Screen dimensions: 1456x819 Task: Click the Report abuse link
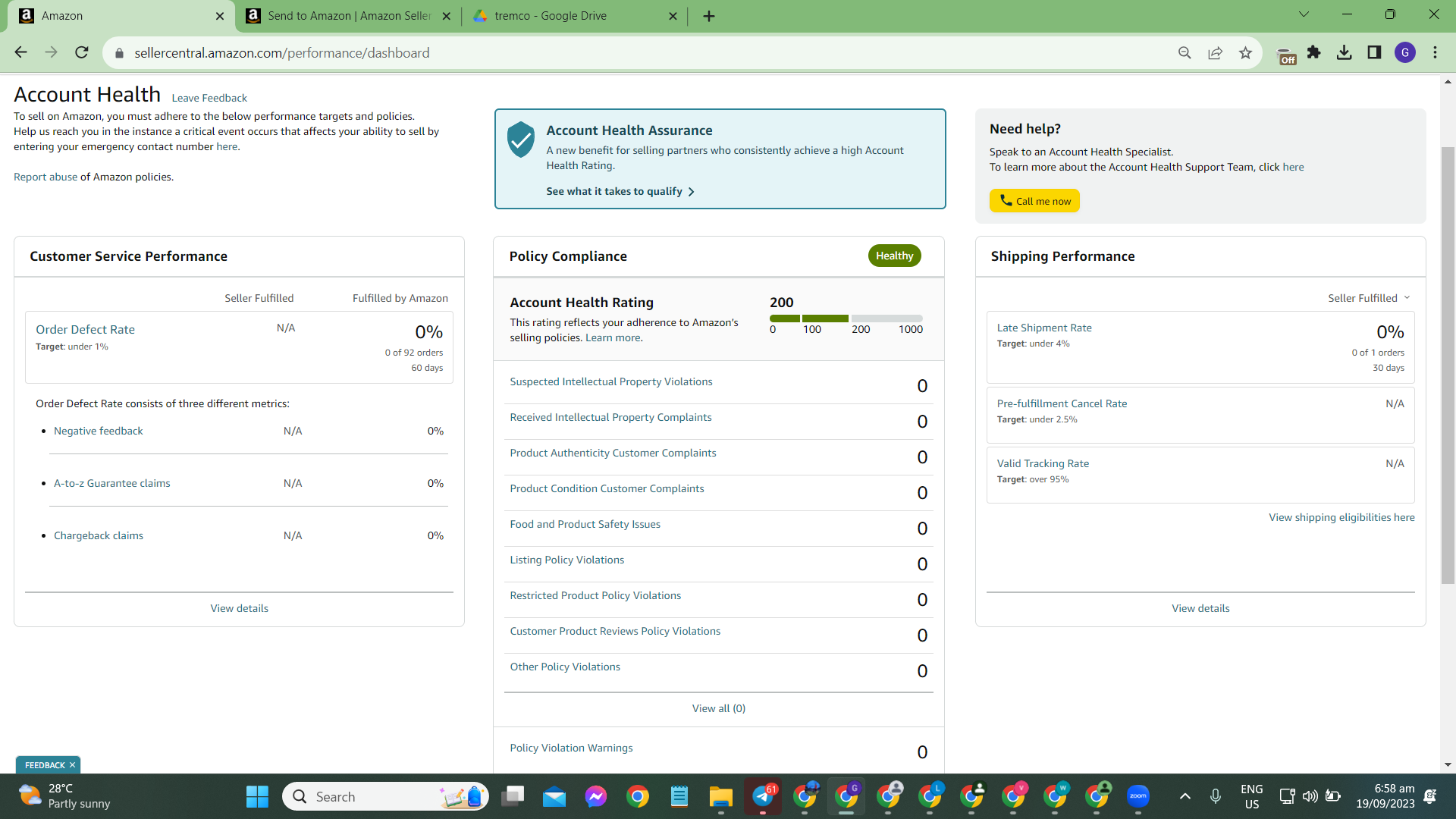45,177
